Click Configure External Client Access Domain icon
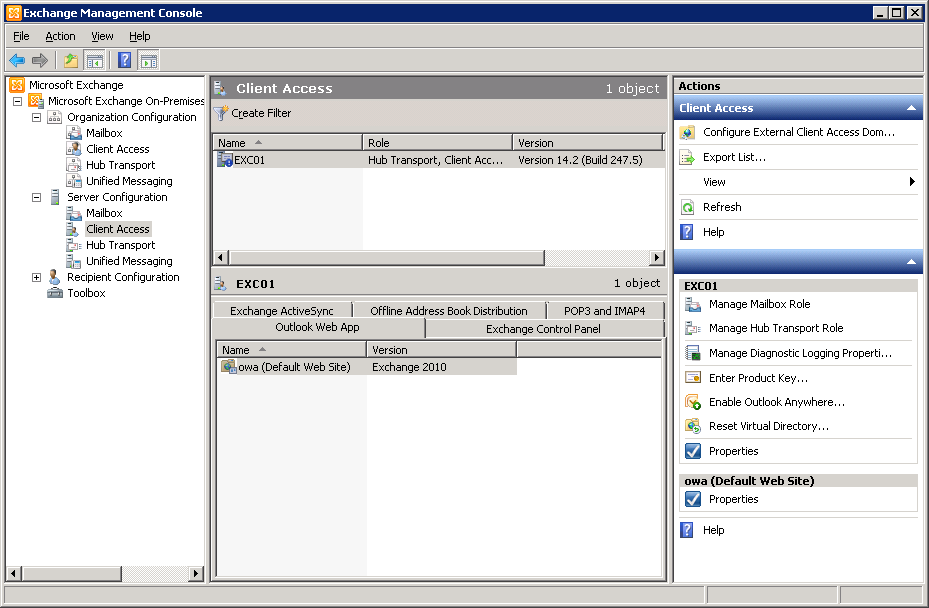 point(687,132)
